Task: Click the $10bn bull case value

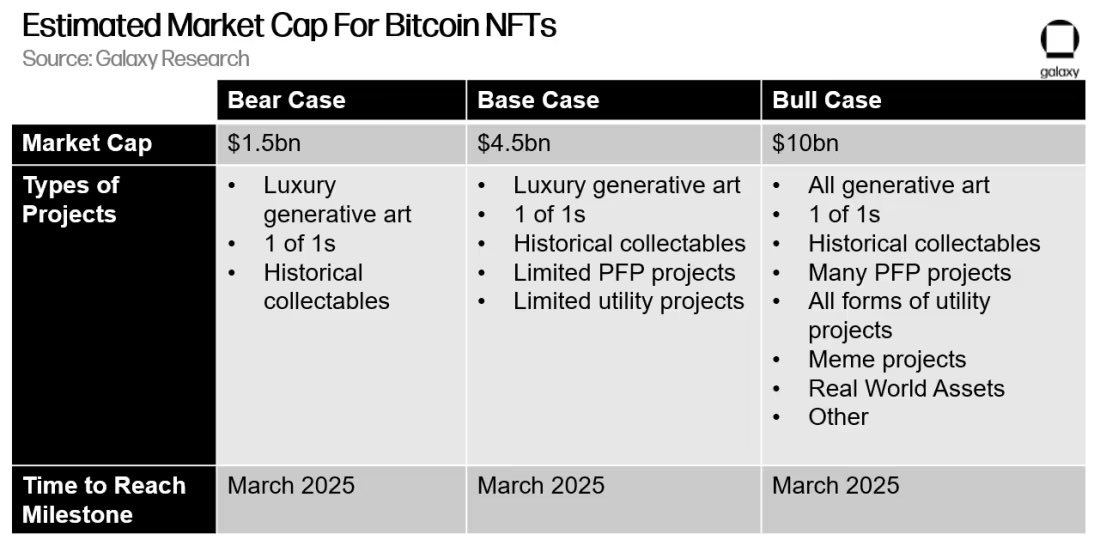Action: tap(805, 144)
